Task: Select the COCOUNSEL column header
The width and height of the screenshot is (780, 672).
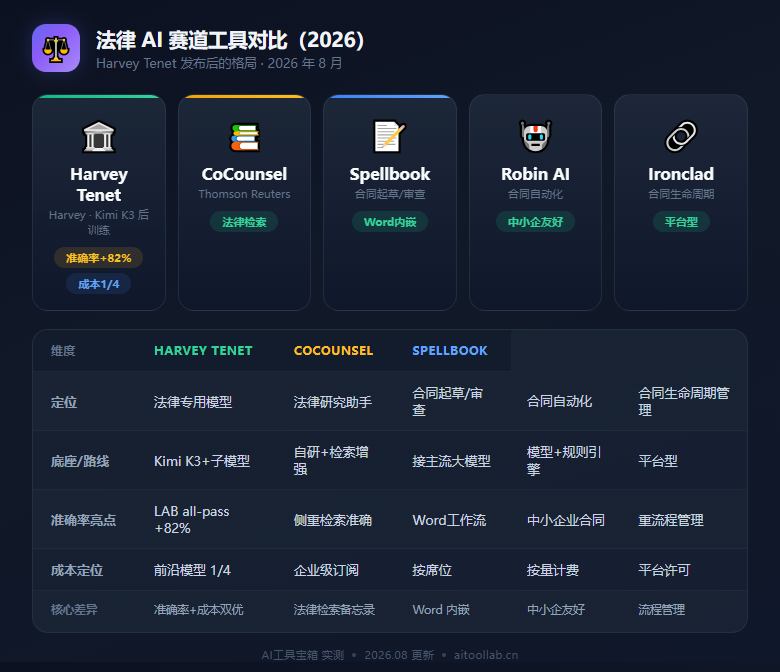Action: tap(333, 351)
